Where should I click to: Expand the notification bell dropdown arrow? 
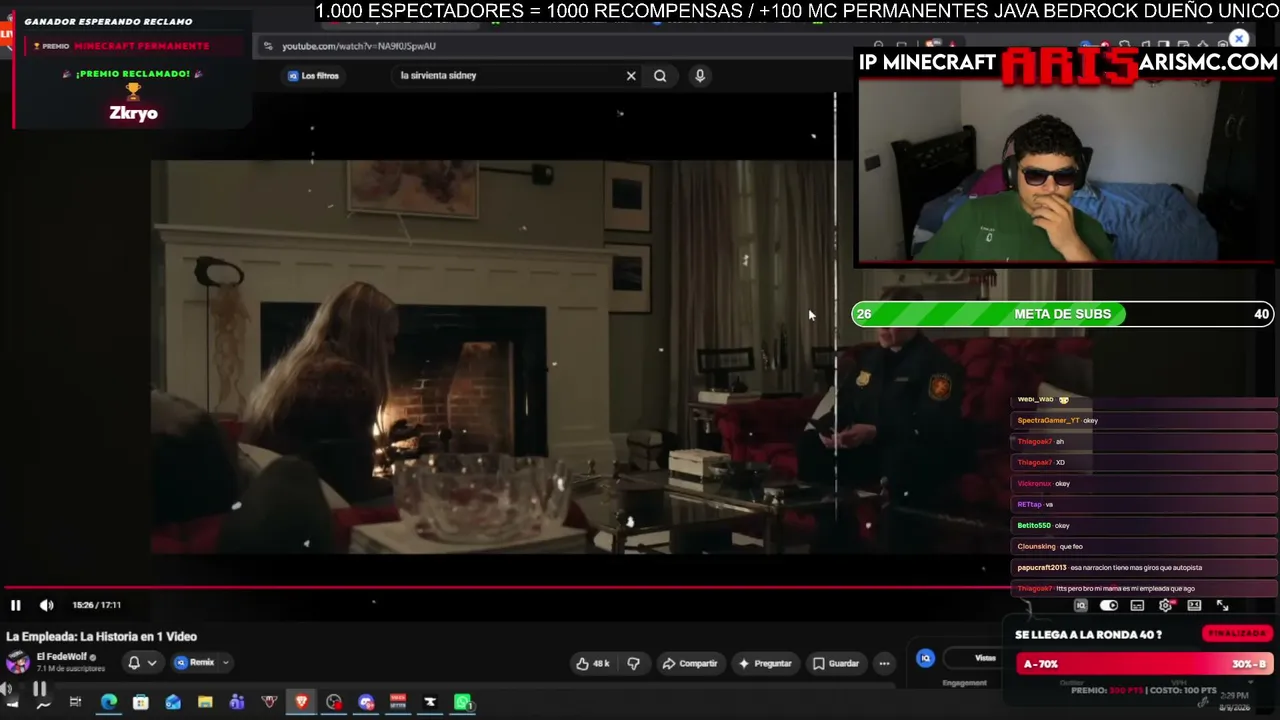pyautogui.click(x=152, y=662)
